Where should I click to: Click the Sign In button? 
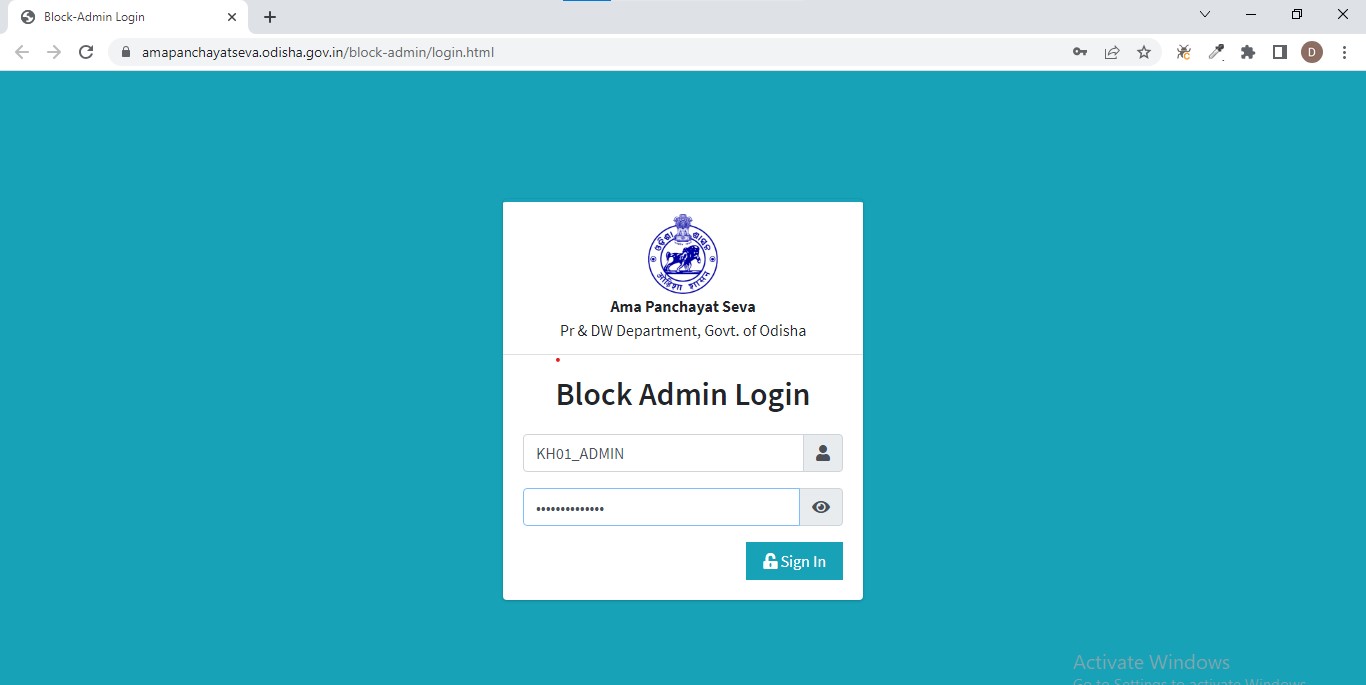[x=794, y=561]
